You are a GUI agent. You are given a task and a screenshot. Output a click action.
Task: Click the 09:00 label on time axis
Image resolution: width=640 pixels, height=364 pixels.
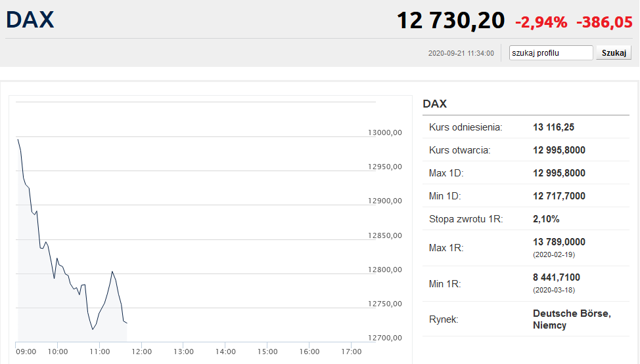pyautogui.click(x=26, y=351)
